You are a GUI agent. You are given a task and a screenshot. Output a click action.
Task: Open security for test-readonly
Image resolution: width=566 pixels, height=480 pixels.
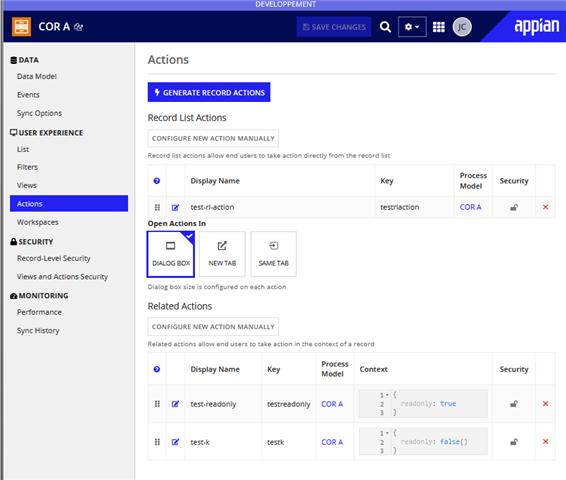514,404
